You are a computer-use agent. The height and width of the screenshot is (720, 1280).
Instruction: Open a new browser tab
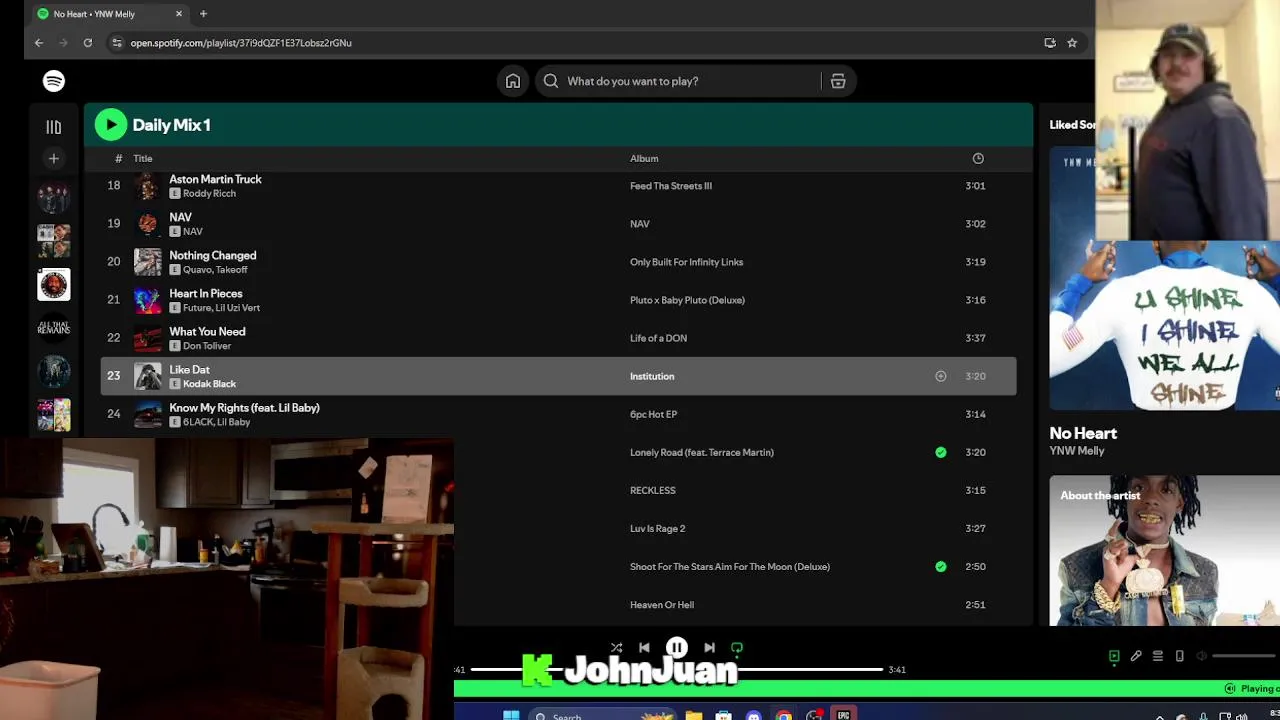tap(203, 14)
